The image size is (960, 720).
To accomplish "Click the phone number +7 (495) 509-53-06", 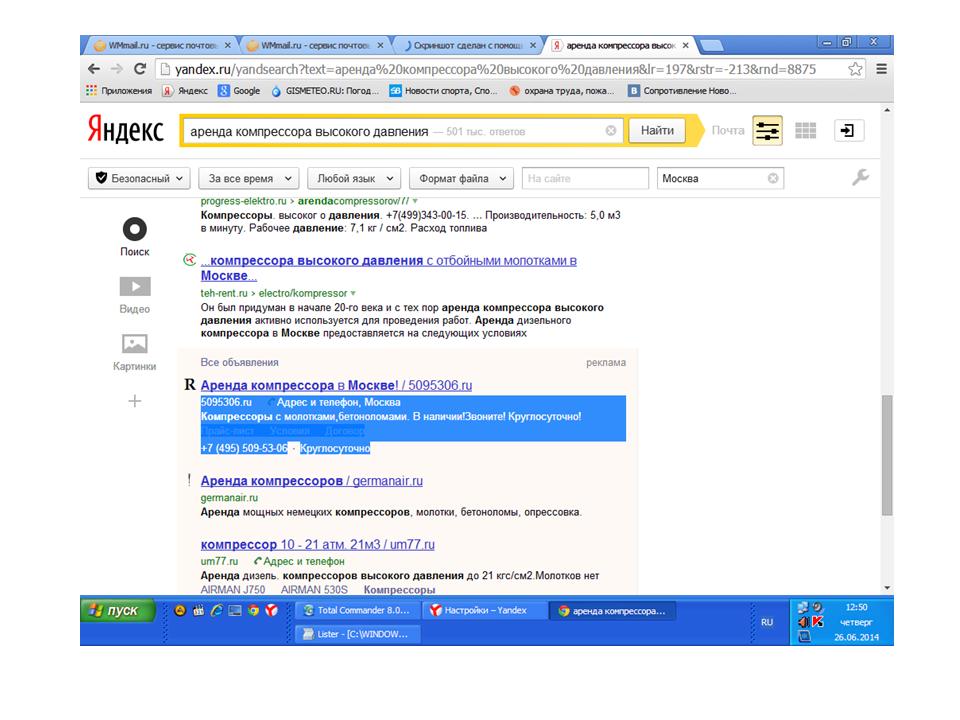I will pyautogui.click(x=244, y=448).
